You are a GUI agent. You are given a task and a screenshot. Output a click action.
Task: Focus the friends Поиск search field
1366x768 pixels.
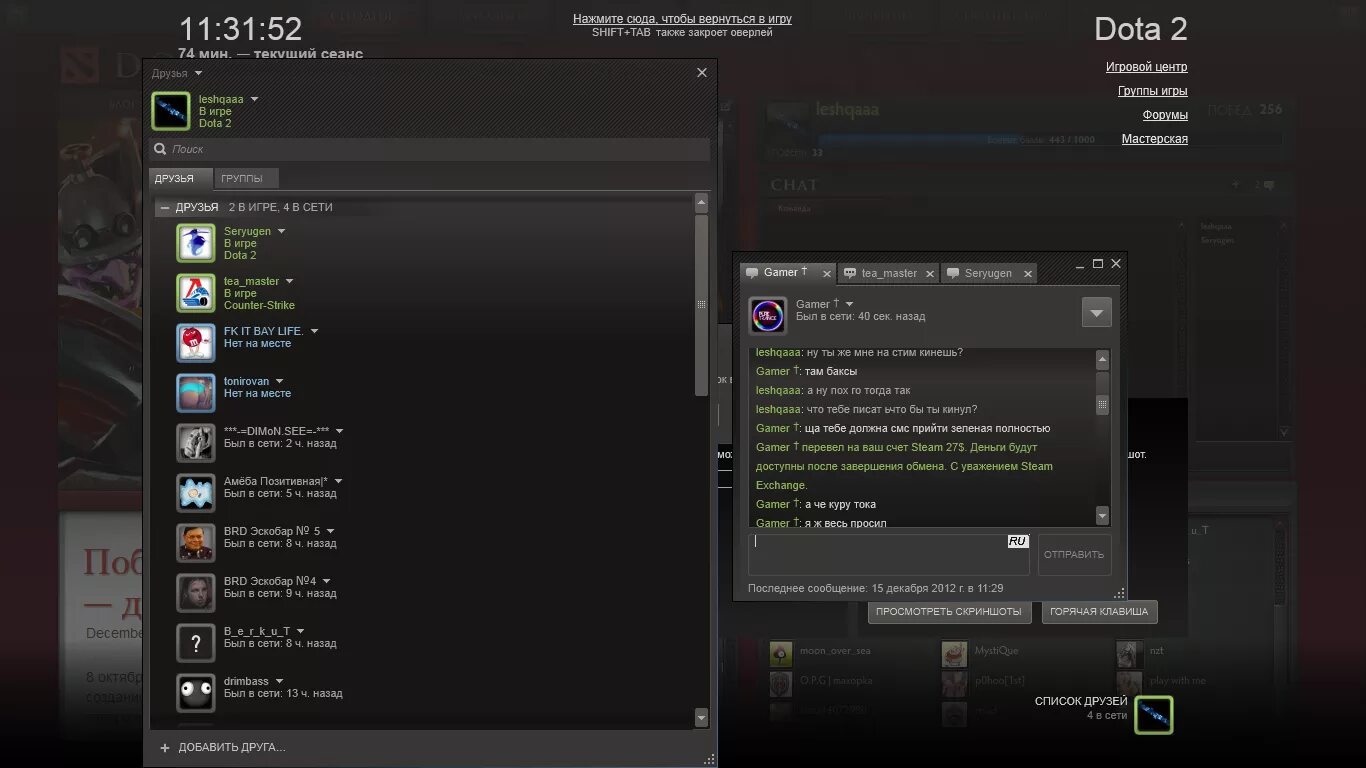pyautogui.click(x=430, y=149)
